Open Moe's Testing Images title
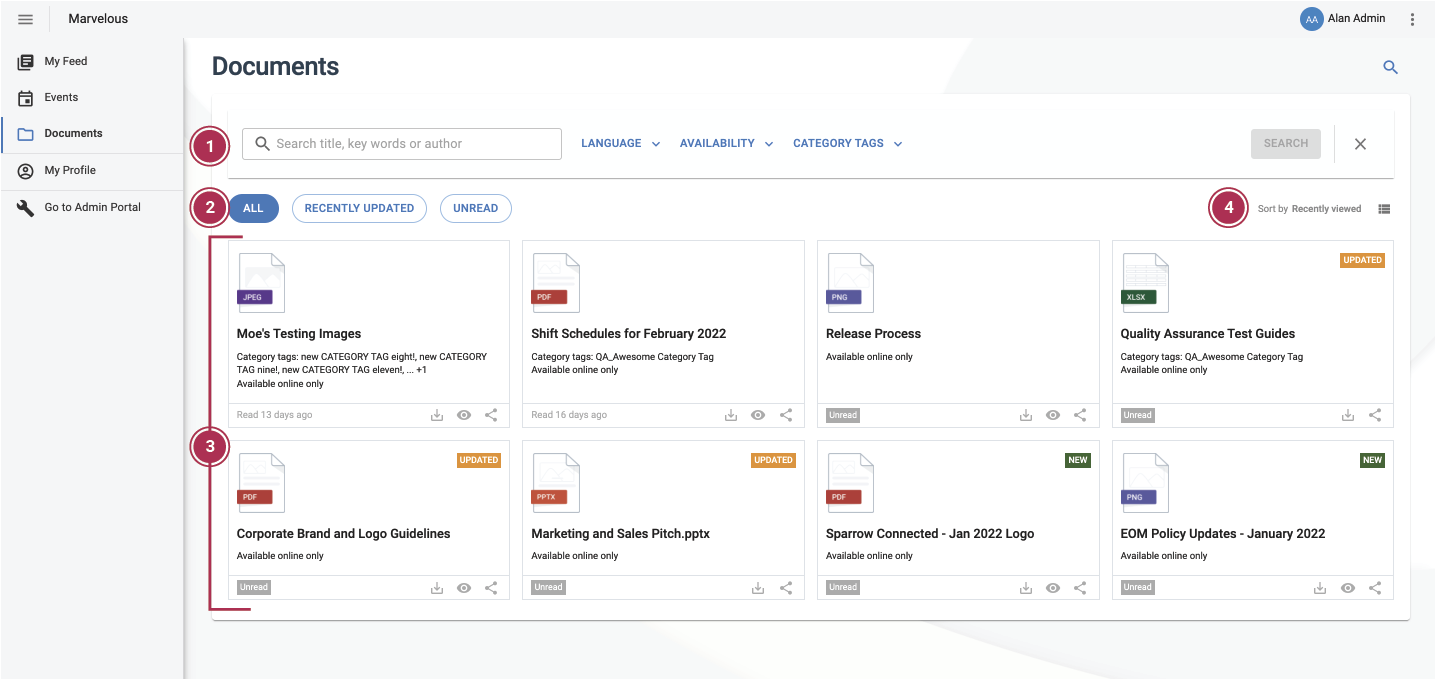This screenshot has width=1435, height=679. [299, 334]
